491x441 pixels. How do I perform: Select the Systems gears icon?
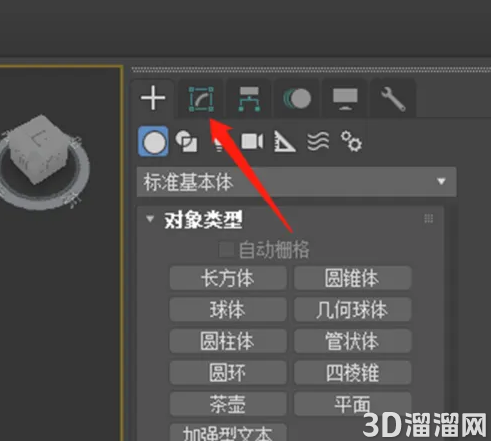351,142
